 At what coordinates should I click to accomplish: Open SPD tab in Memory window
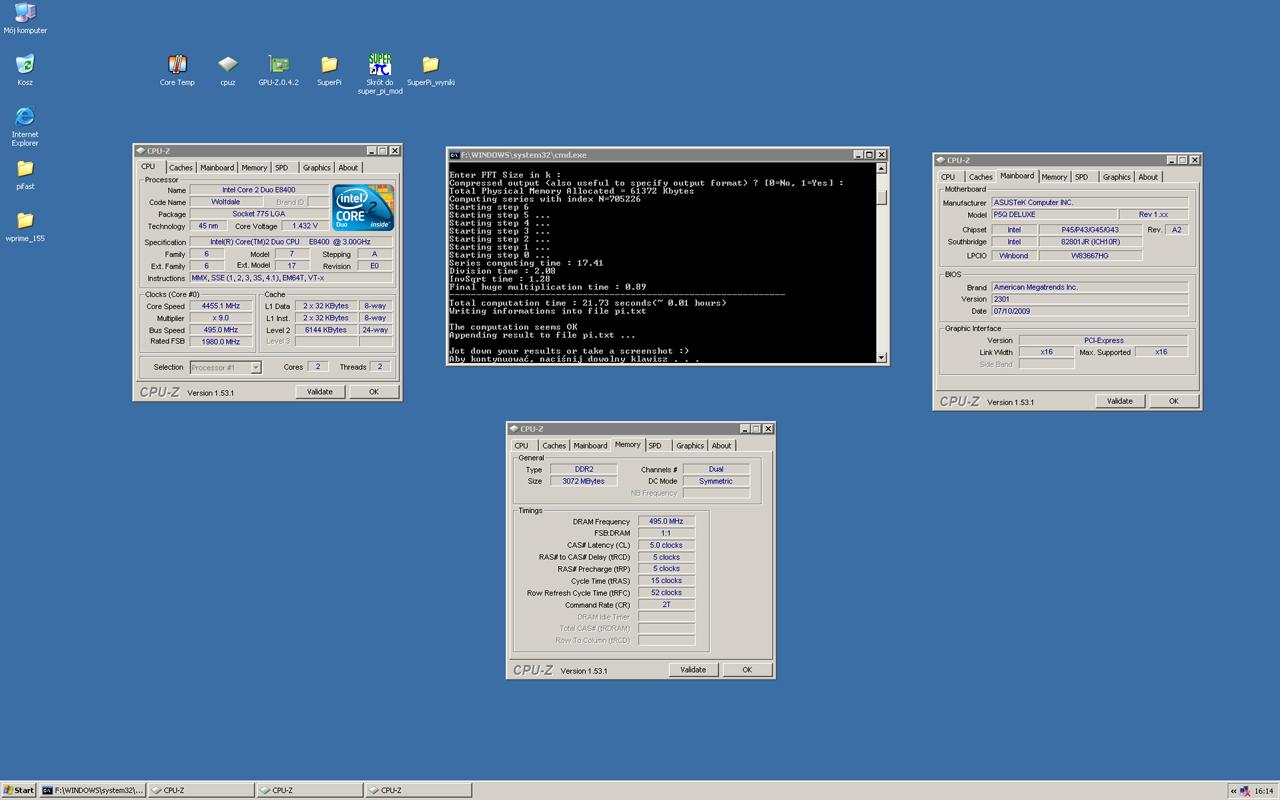tap(655, 446)
